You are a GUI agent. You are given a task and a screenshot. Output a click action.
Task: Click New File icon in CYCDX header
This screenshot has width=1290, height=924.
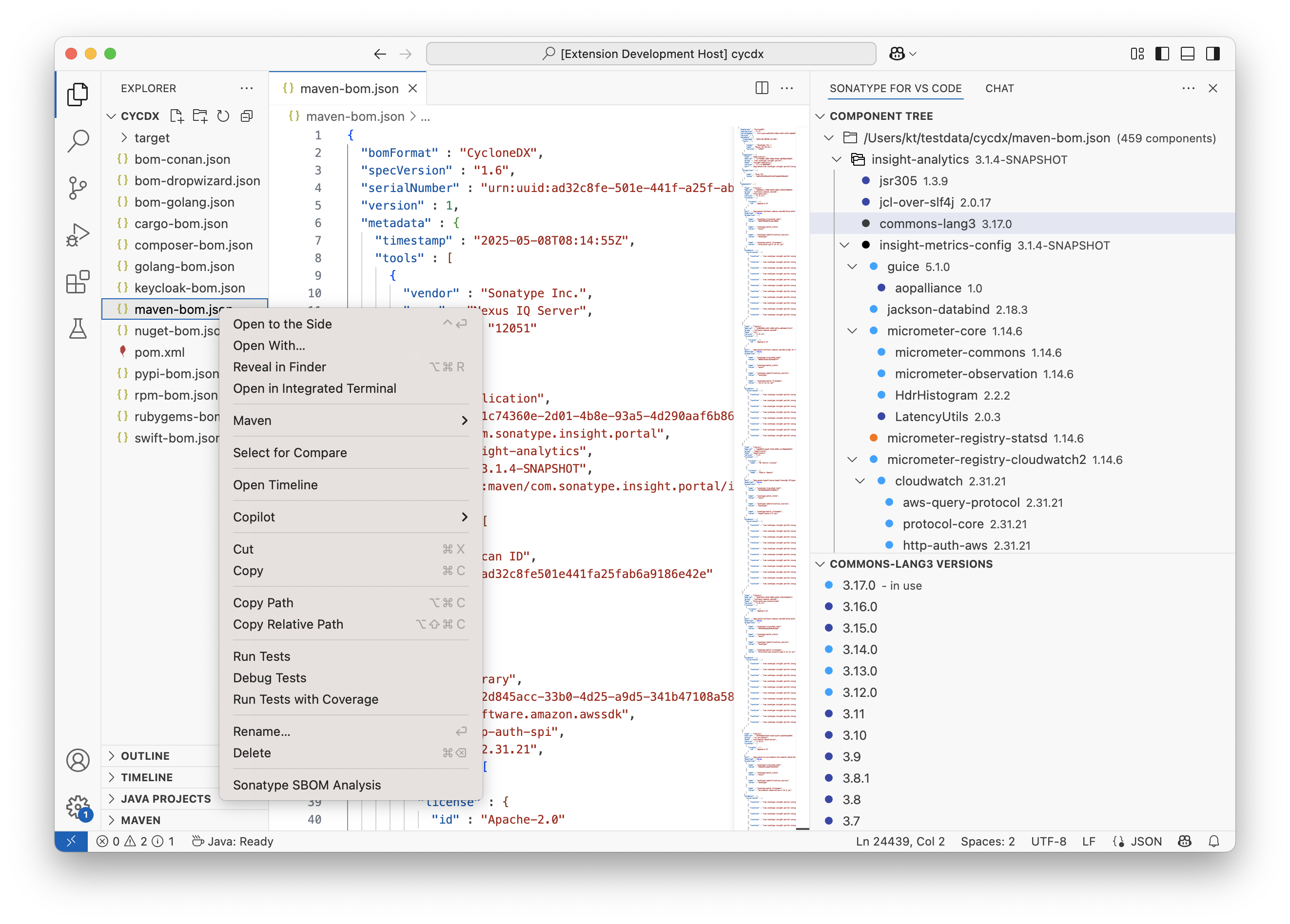pos(177,116)
